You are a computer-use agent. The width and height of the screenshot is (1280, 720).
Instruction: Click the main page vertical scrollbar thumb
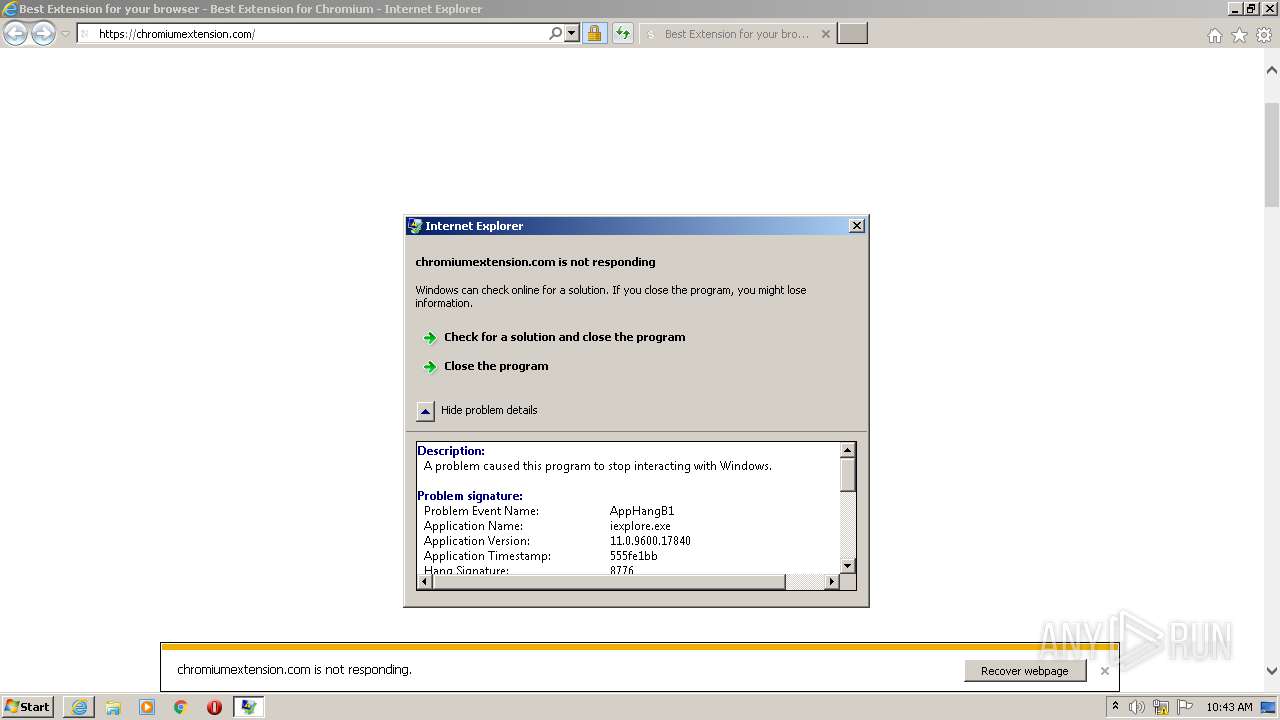pyautogui.click(x=1272, y=154)
